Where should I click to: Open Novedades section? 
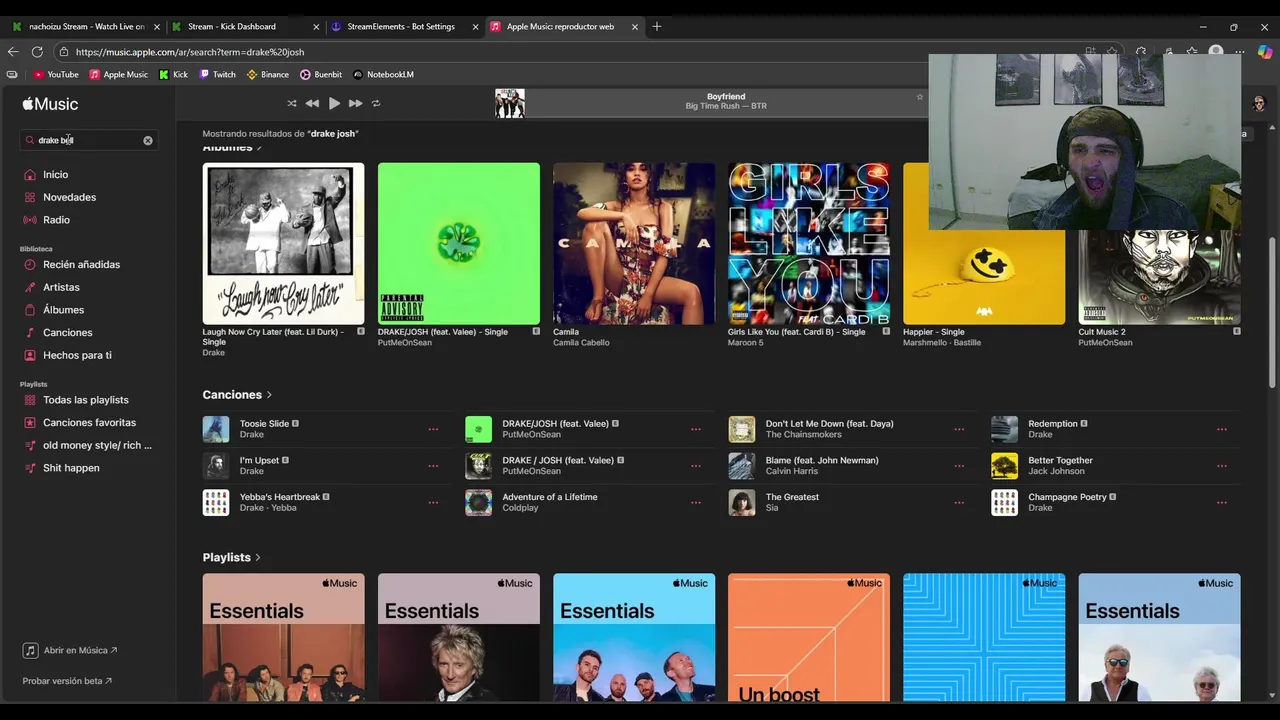coord(69,197)
